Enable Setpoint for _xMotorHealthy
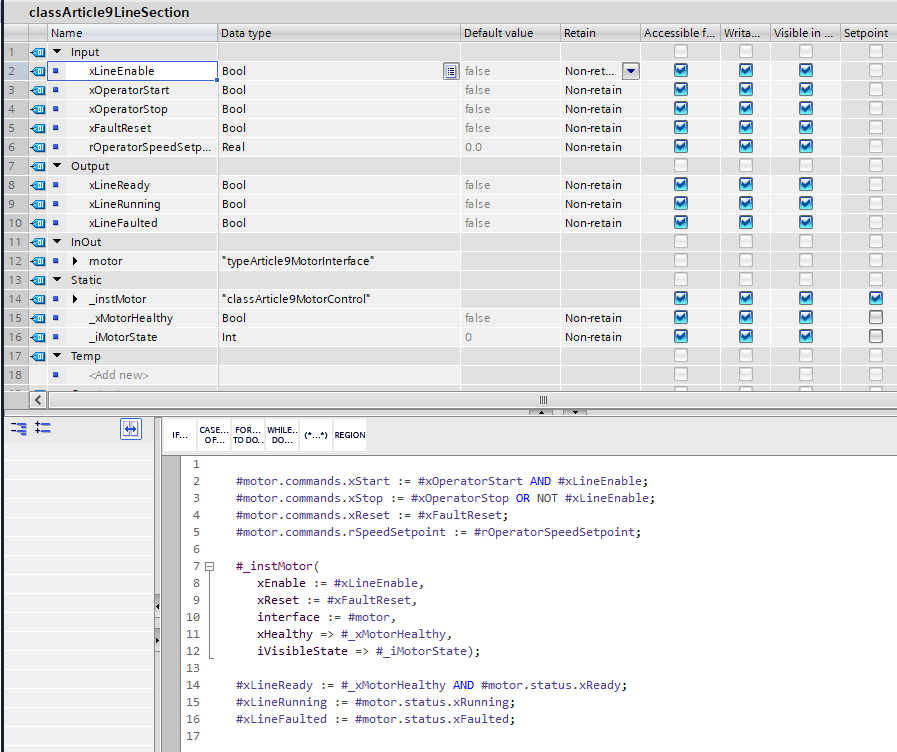The width and height of the screenshot is (897, 752). click(876, 317)
